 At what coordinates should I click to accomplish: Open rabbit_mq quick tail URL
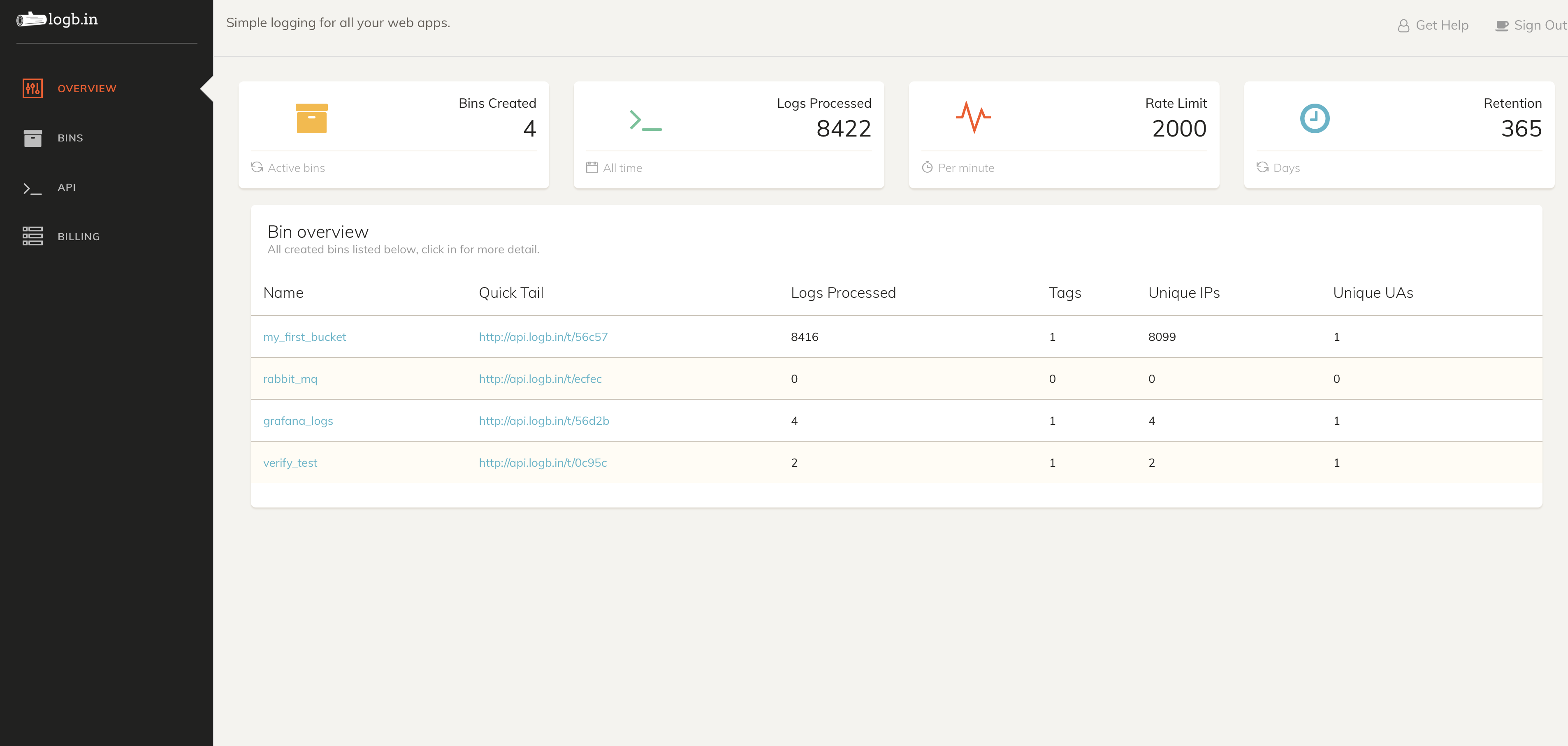click(540, 379)
